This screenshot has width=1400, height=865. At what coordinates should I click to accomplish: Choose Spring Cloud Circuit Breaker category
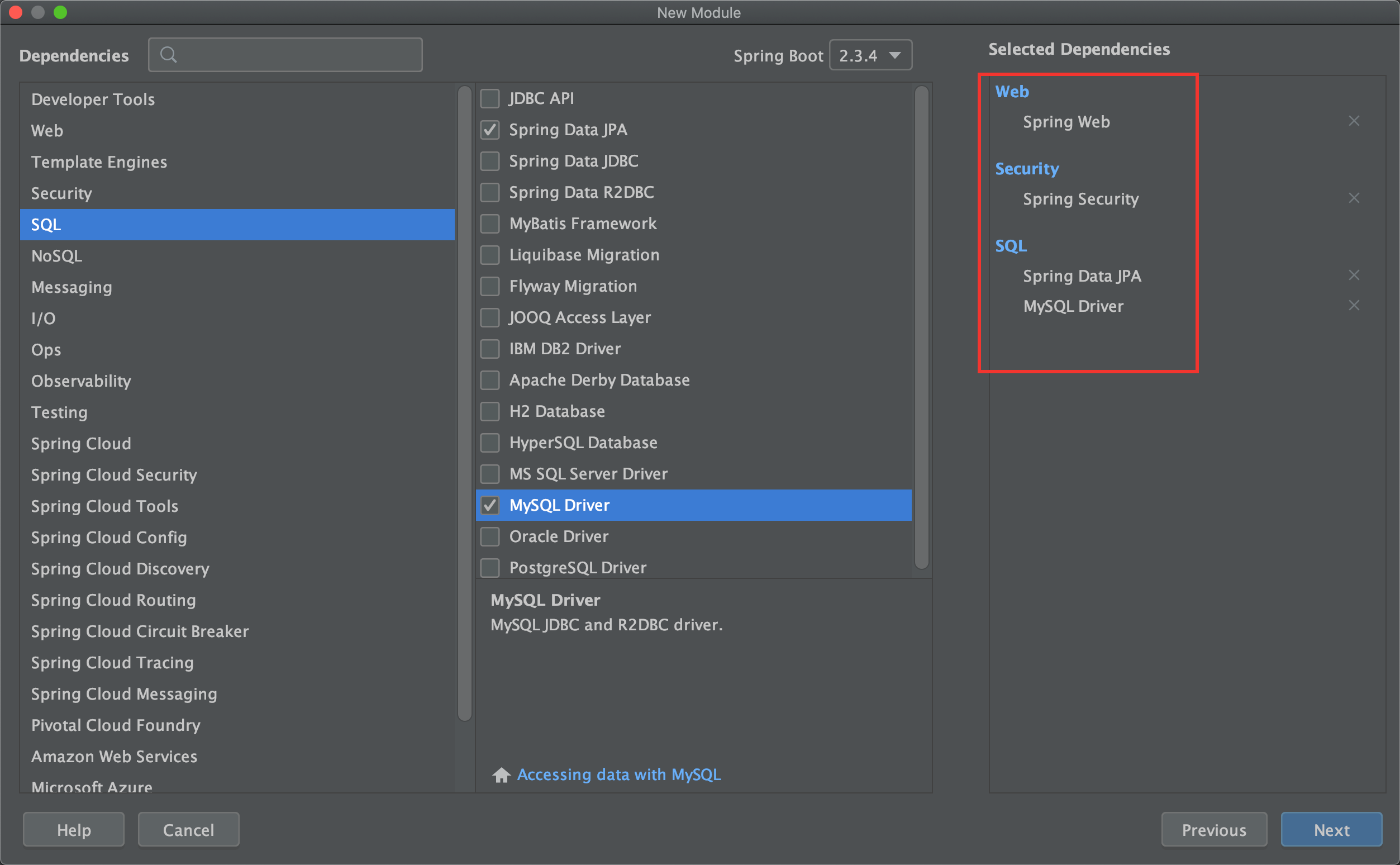tap(237, 631)
